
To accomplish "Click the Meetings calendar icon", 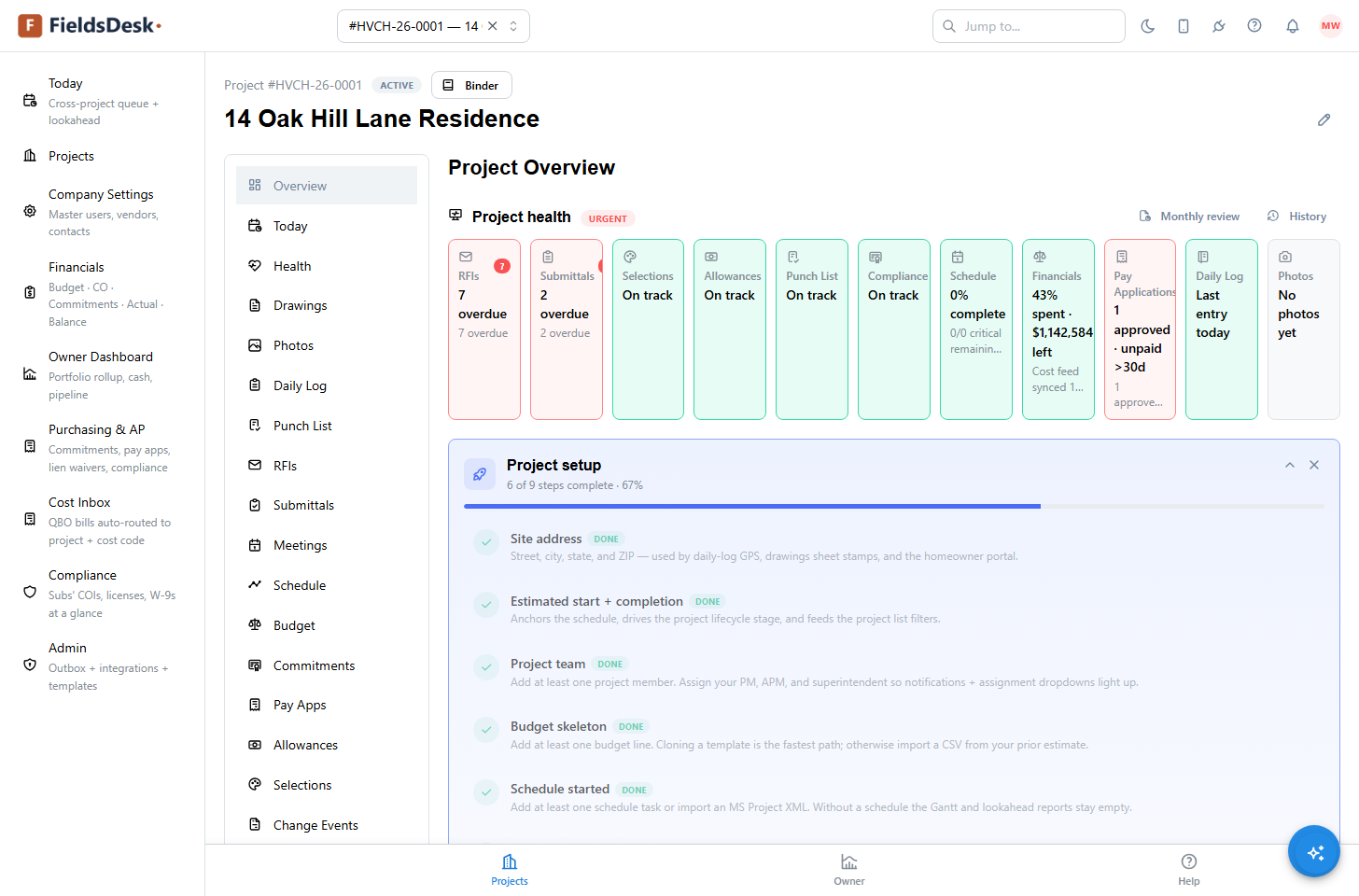I will pos(255,545).
